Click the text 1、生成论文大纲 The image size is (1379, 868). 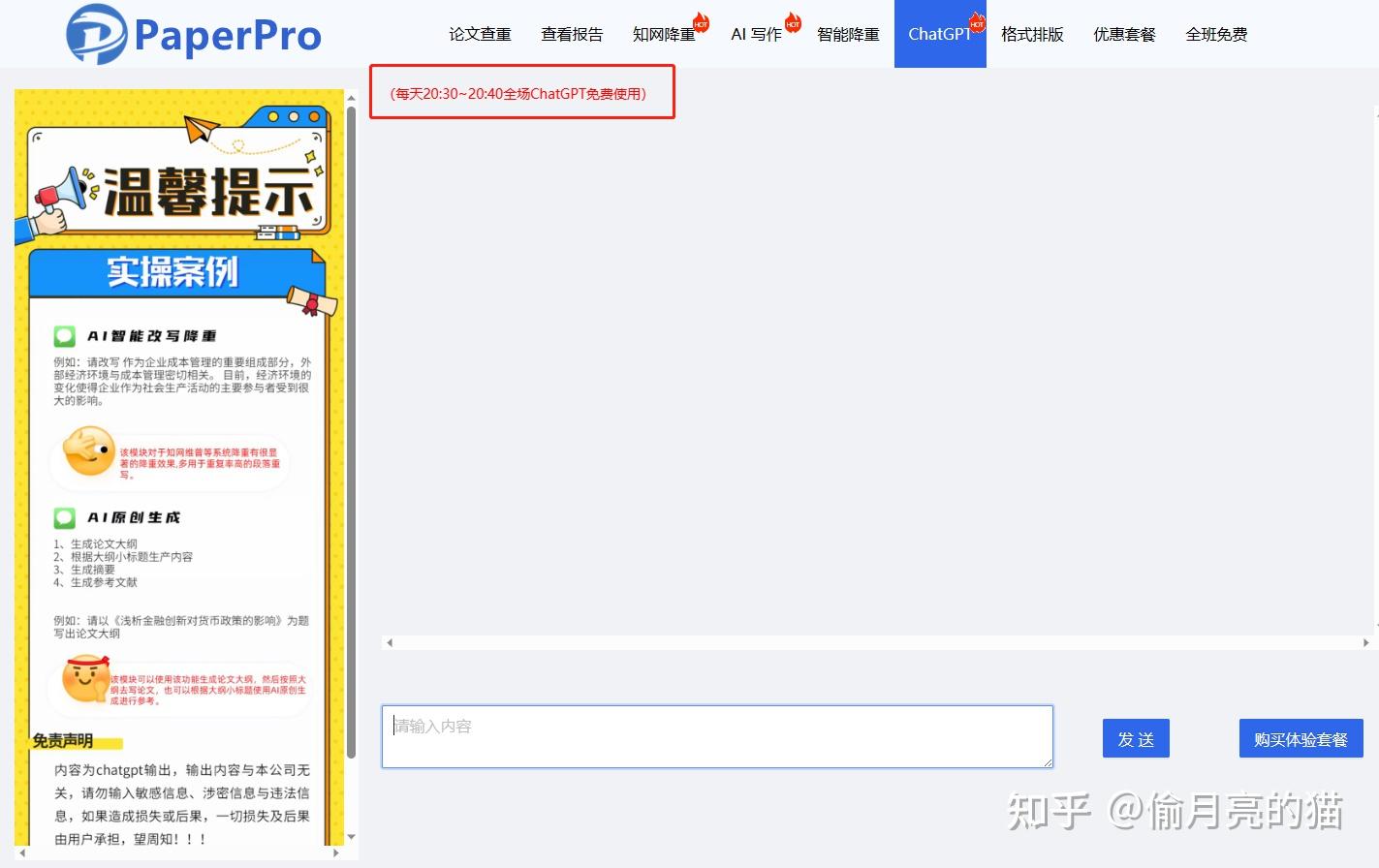click(95, 544)
